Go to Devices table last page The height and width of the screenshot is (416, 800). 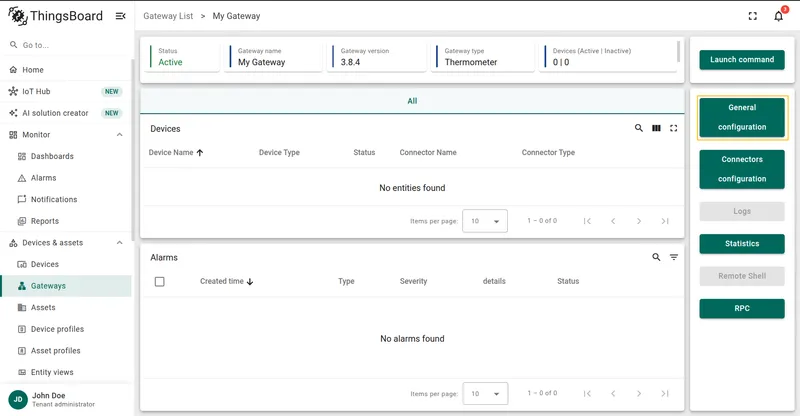[665, 221]
